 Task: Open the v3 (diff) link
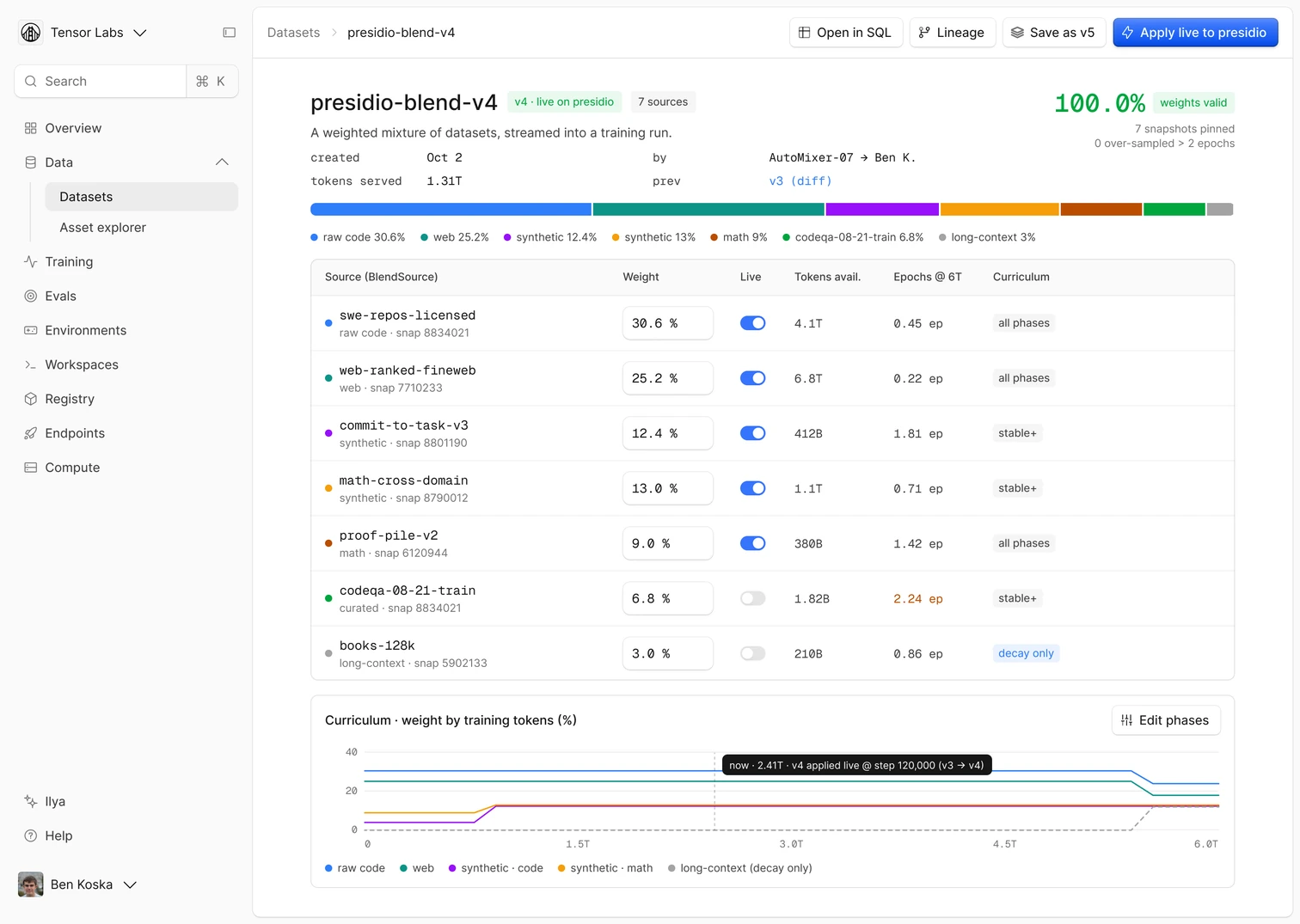coord(800,181)
